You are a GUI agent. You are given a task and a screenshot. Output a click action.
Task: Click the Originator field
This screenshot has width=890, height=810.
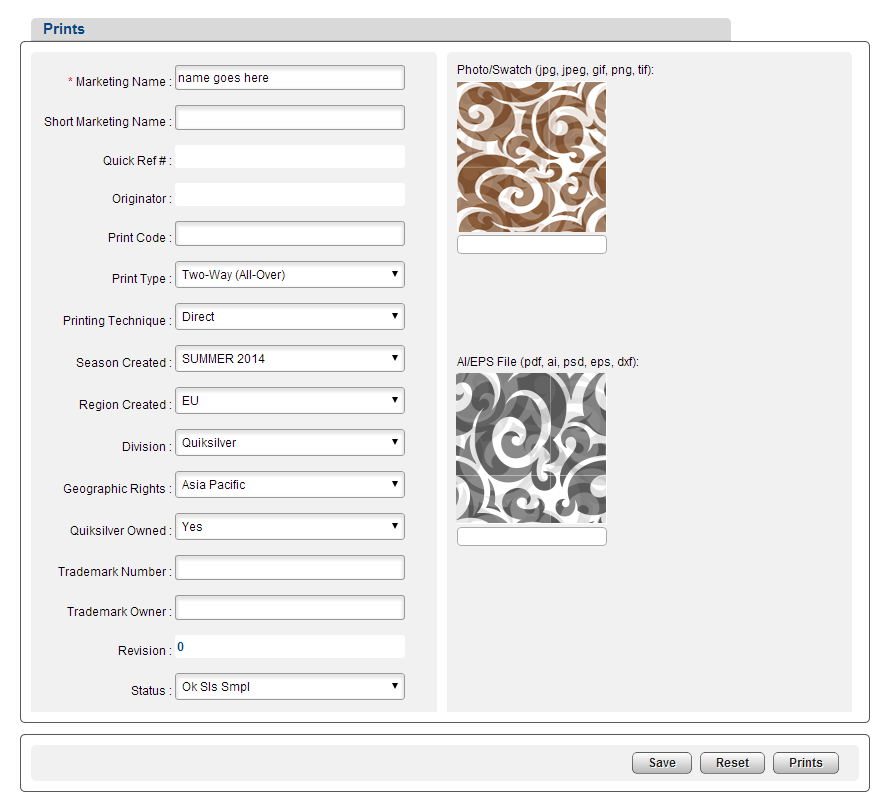[289, 195]
